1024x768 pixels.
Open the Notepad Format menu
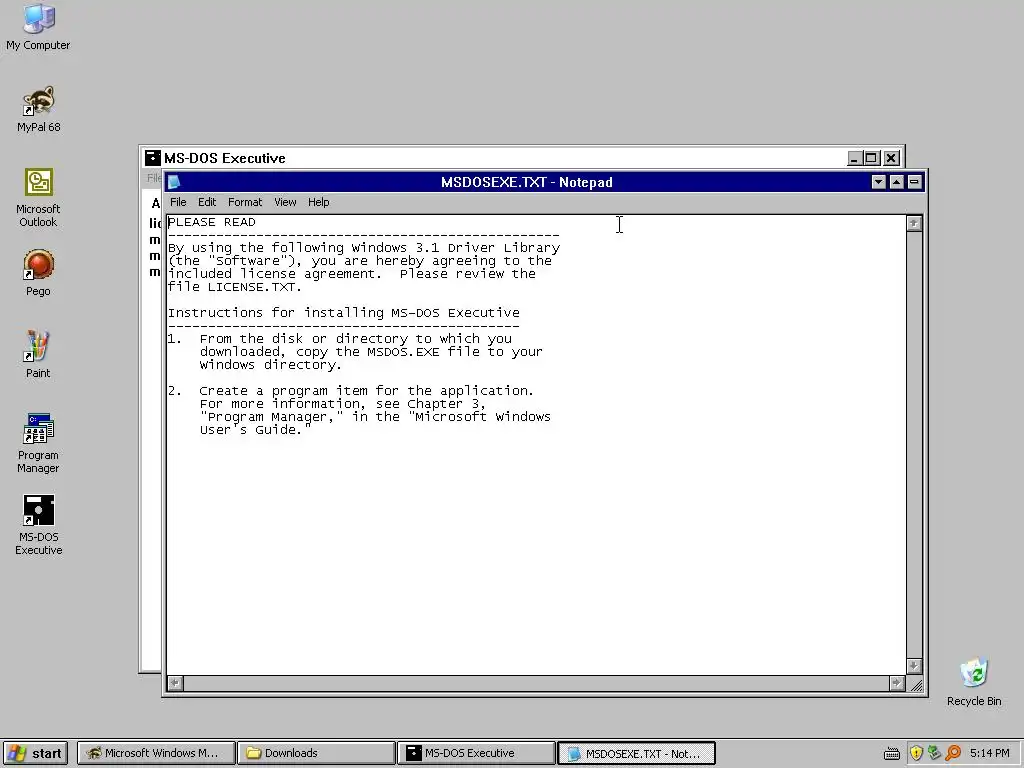click(x=245, y=202)
